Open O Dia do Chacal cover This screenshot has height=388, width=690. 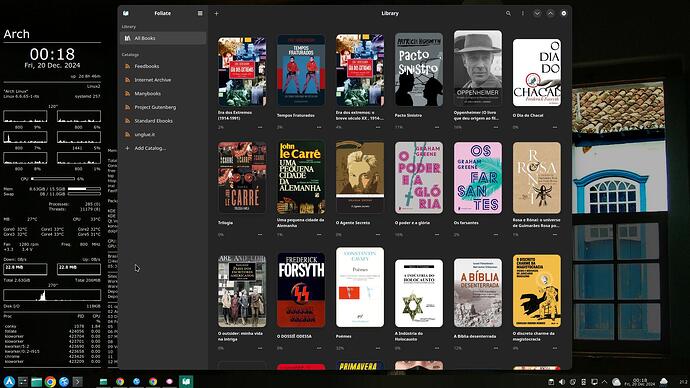[537, 73]
